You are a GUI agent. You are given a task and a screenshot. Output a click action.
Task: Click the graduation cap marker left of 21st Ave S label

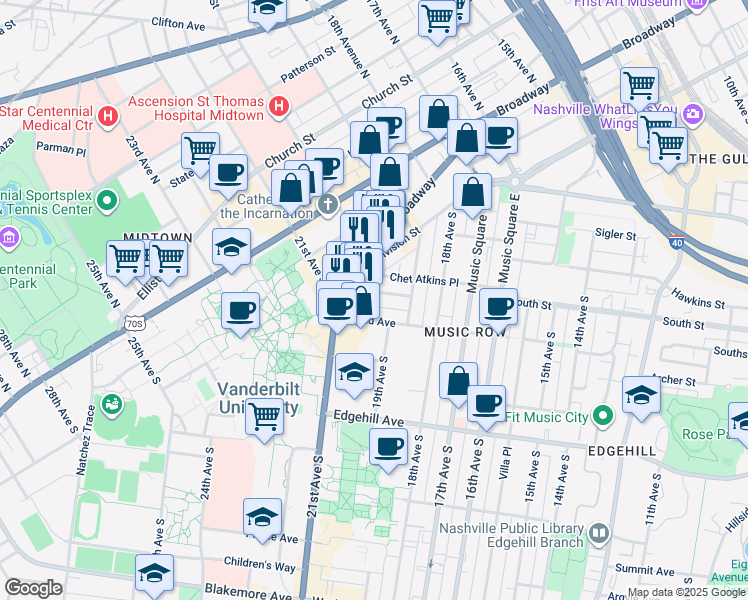coord(262,519)
